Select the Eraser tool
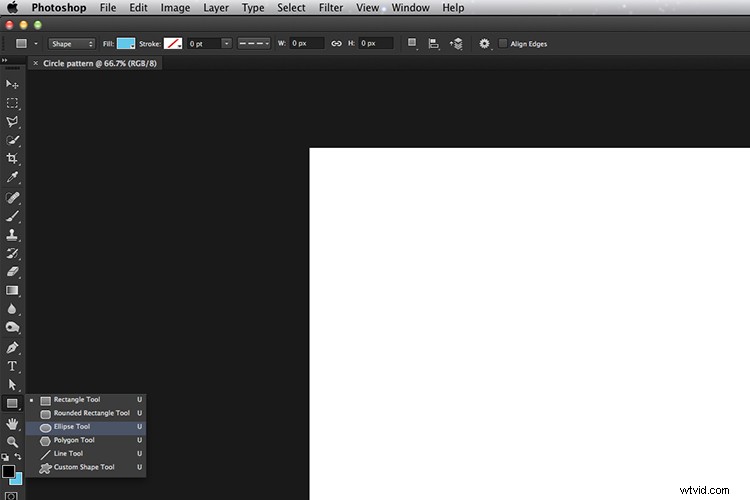The image size is (750, 500). (12, 272)
